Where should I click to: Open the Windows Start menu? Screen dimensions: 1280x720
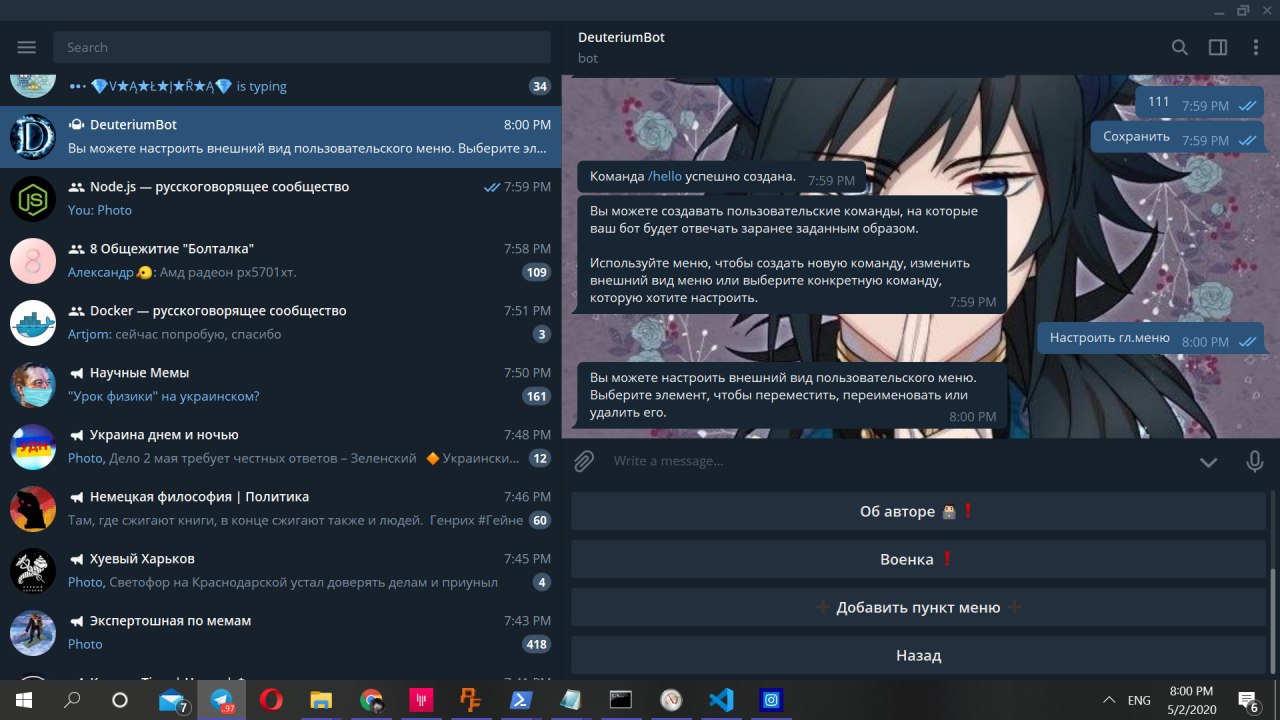tap(22, 700)
